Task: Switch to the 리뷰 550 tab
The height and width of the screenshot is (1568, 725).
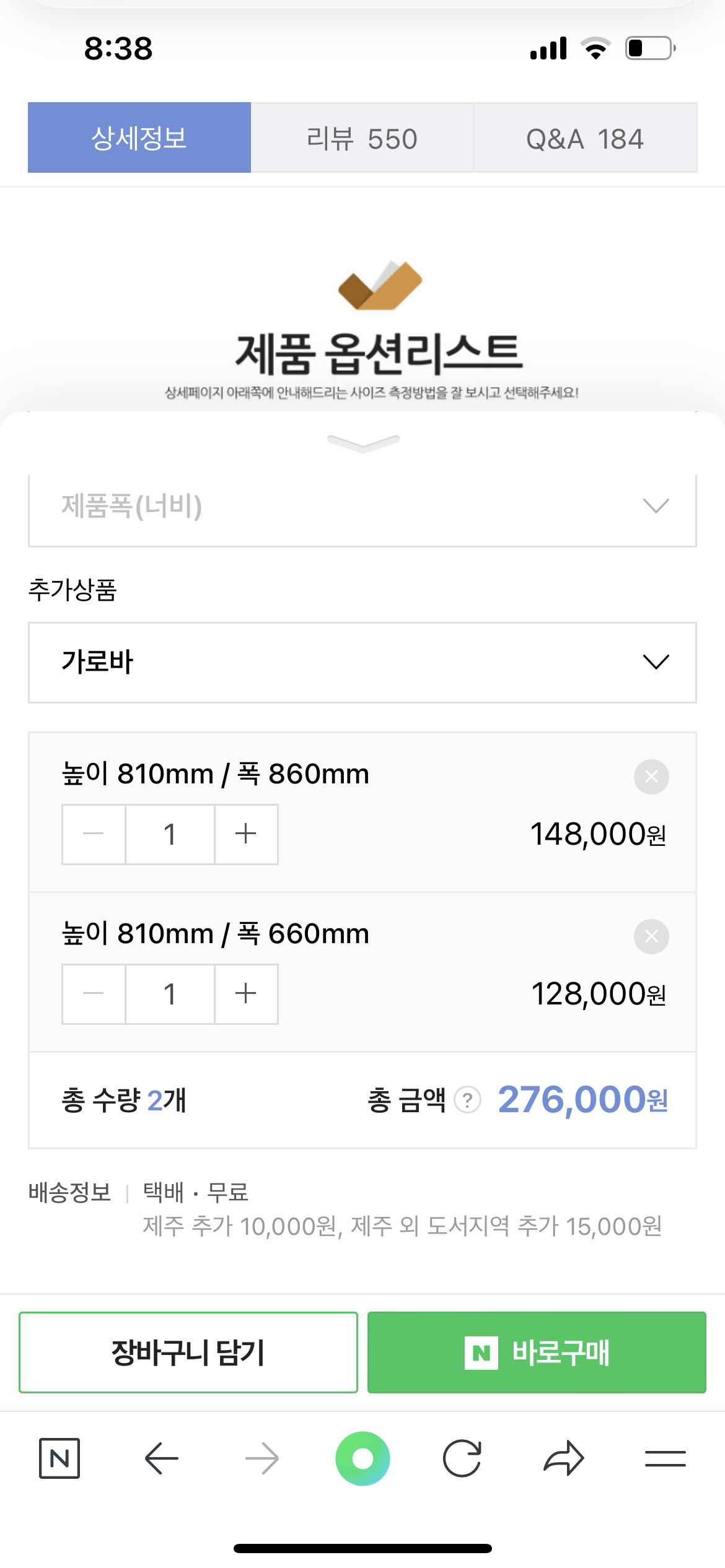Action: tap(362, 138)
